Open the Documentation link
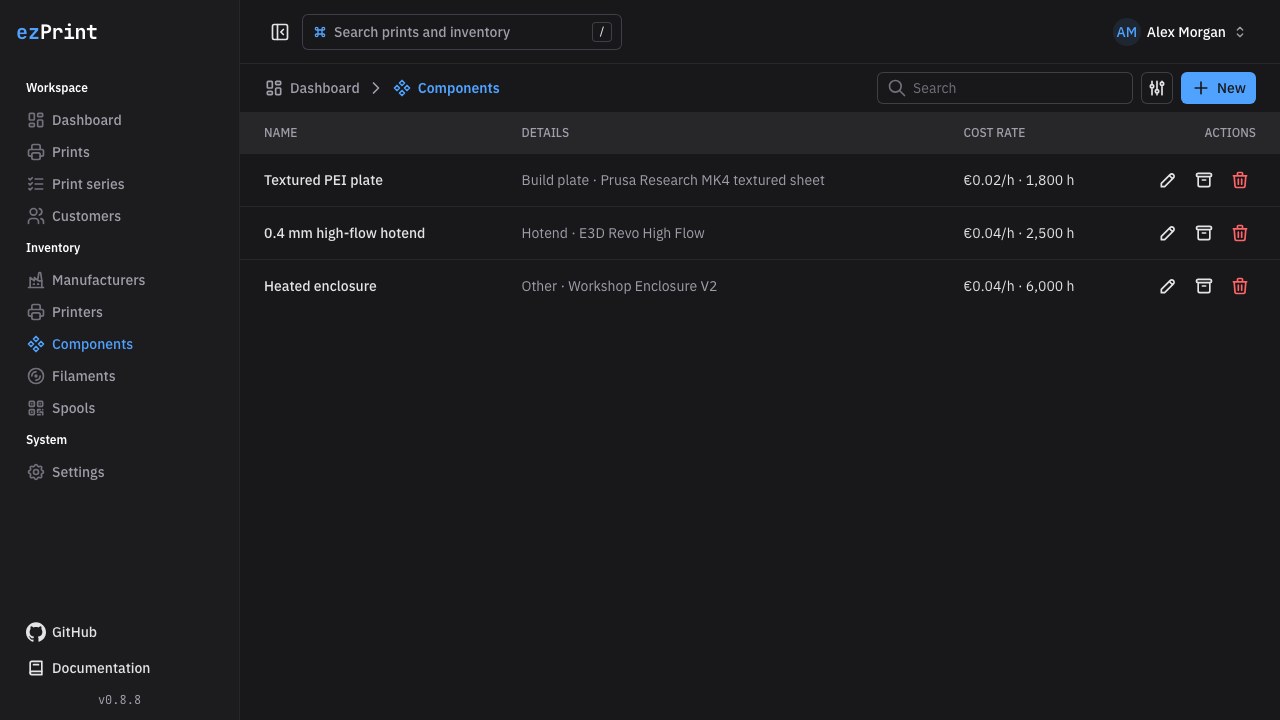Image resolution: width=1280 pixels, height=720 pixels. [88, 668]
